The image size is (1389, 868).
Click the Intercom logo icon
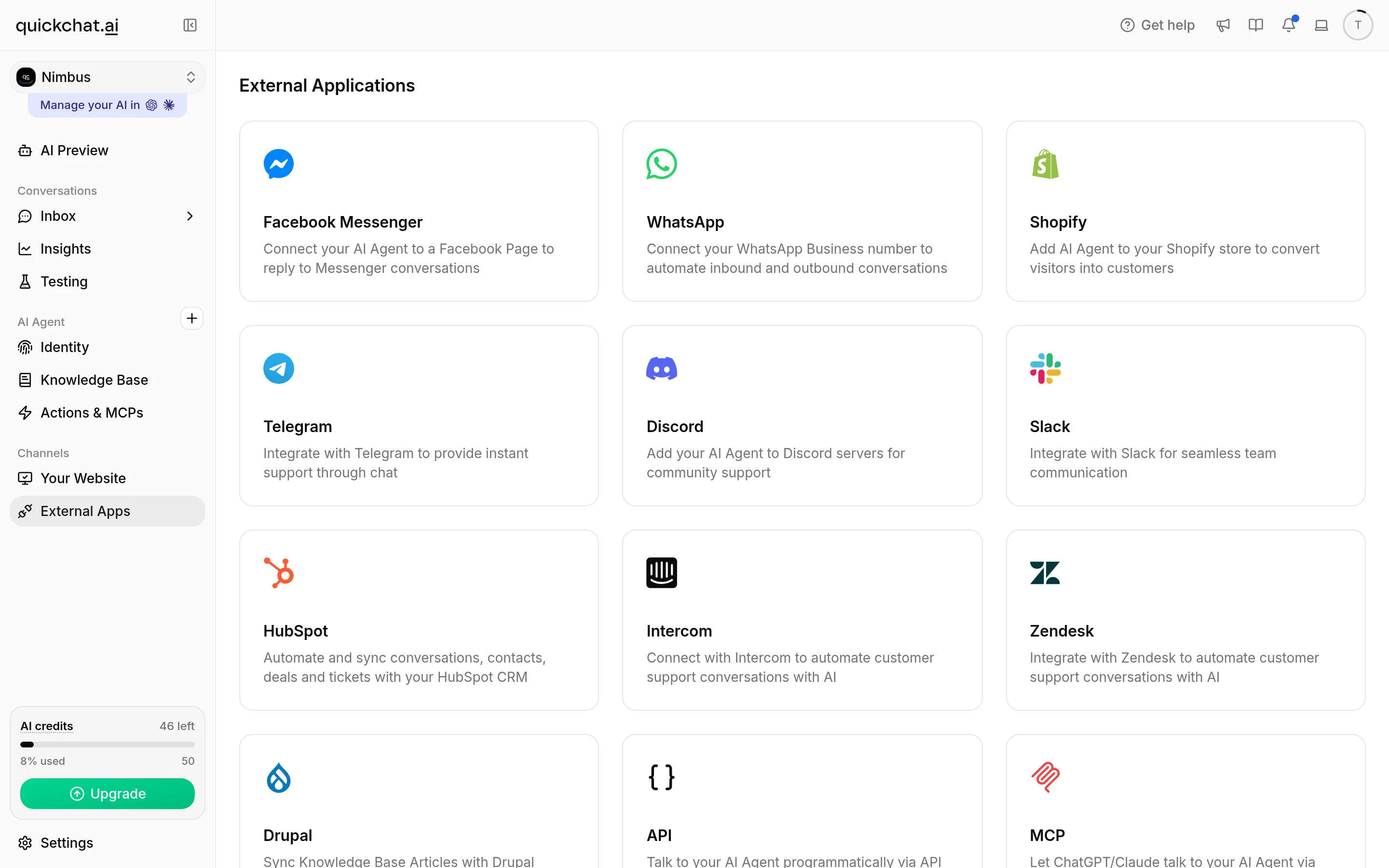[x=661, y=573]
